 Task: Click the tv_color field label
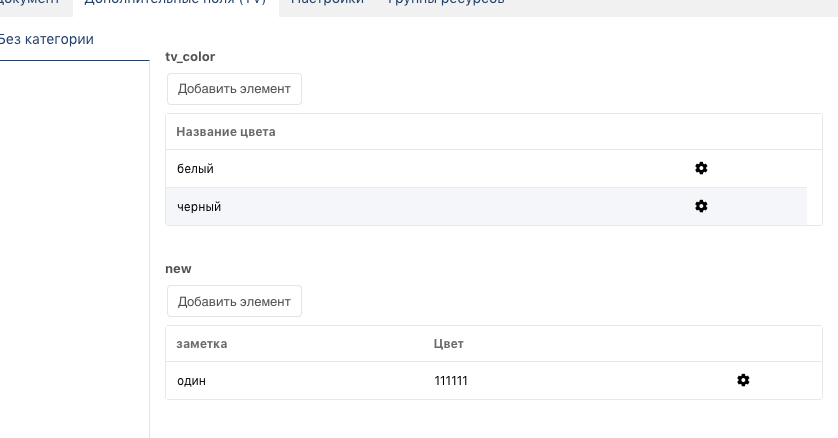(190, 57)
